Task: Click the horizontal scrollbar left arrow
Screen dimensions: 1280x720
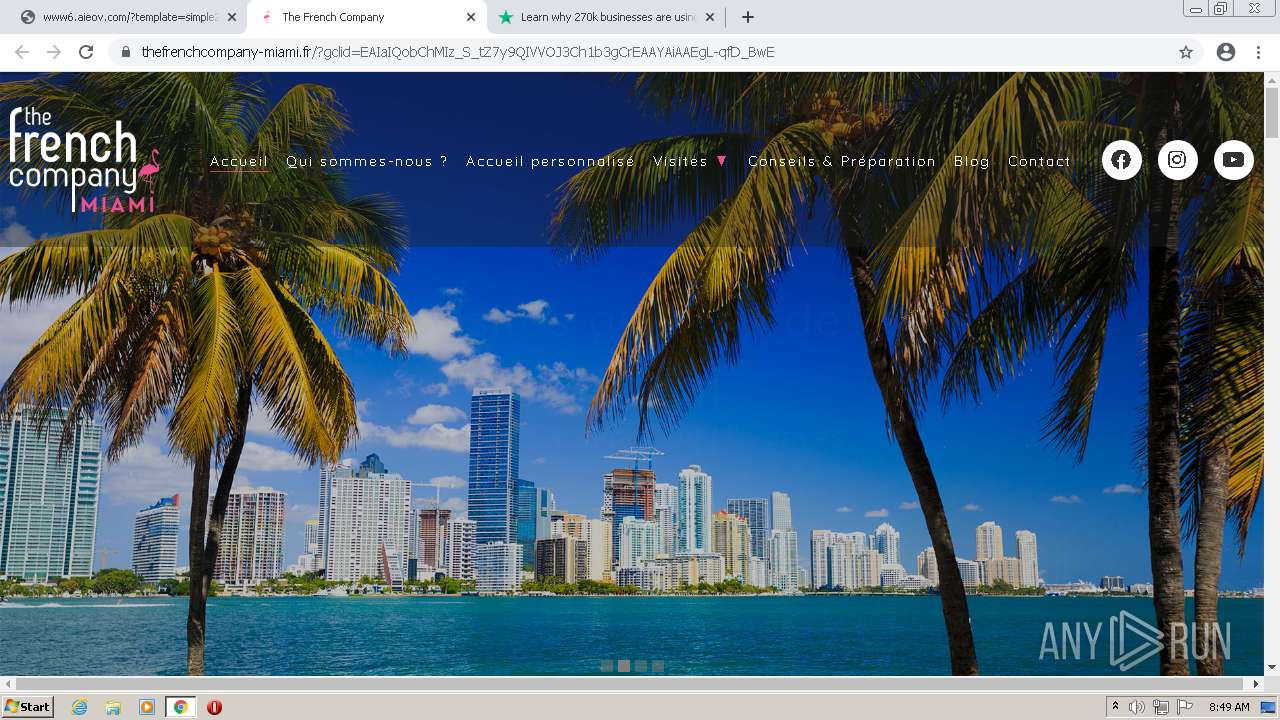Action: [x=8, y=684]
